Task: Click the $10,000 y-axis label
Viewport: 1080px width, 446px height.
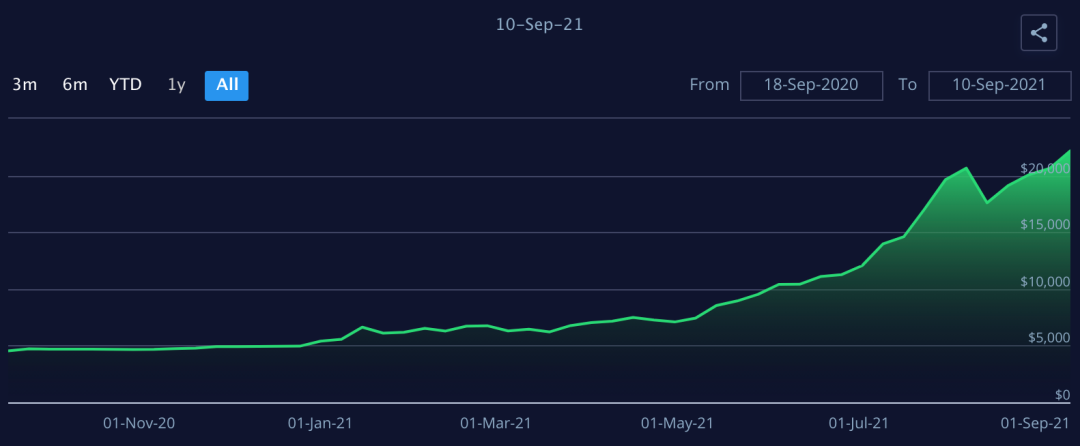Action: (1044, 282)
